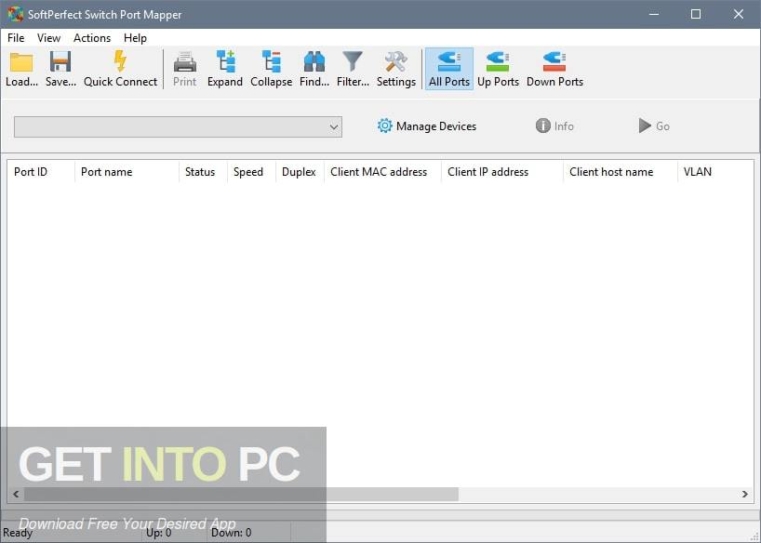Image resolution: width=761 pixels, height=543 pixels.
Task: Sort by Client MAC address column
Action: (382, 172)
